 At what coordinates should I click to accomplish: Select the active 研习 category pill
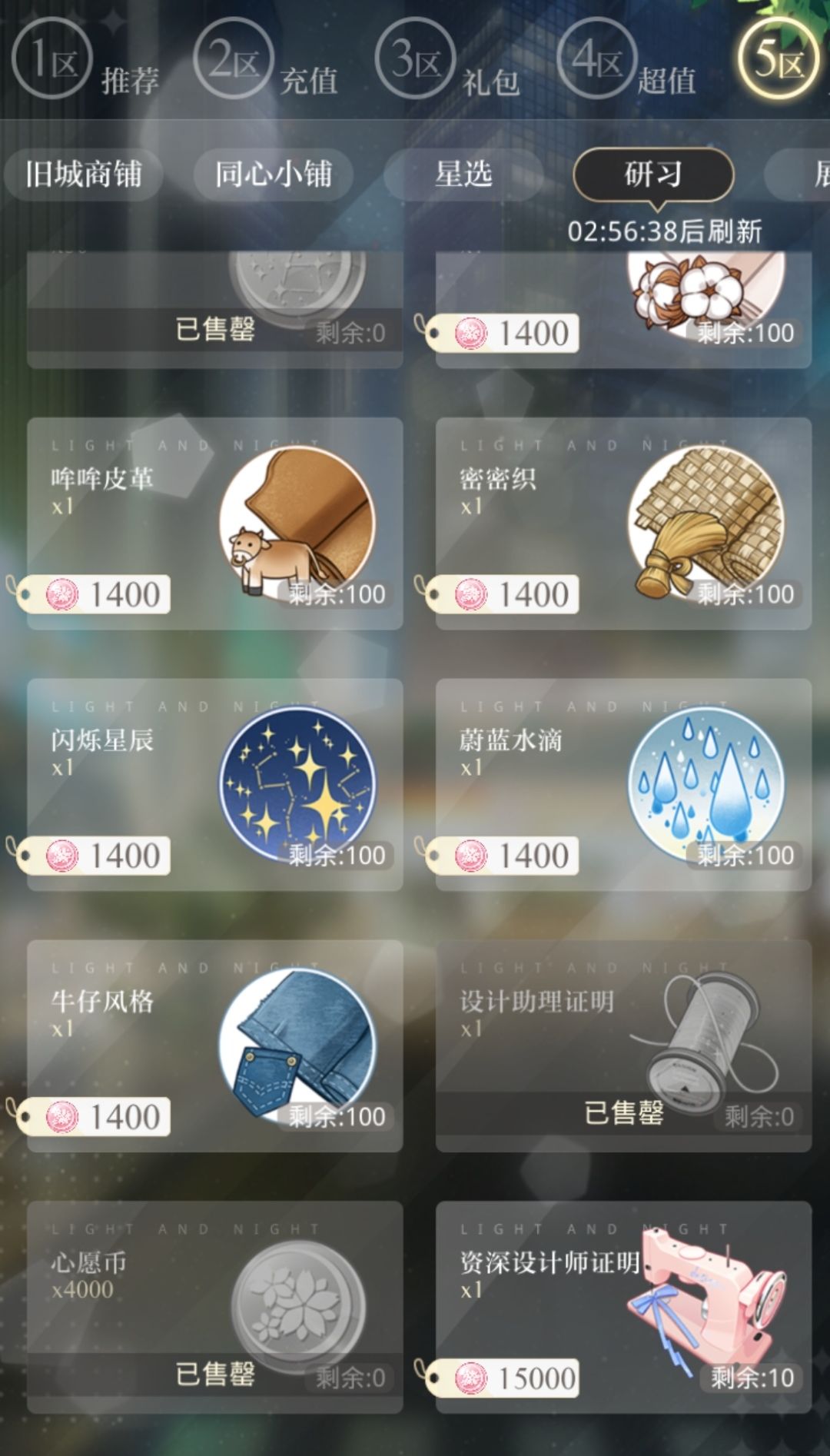tap(653, 175)
